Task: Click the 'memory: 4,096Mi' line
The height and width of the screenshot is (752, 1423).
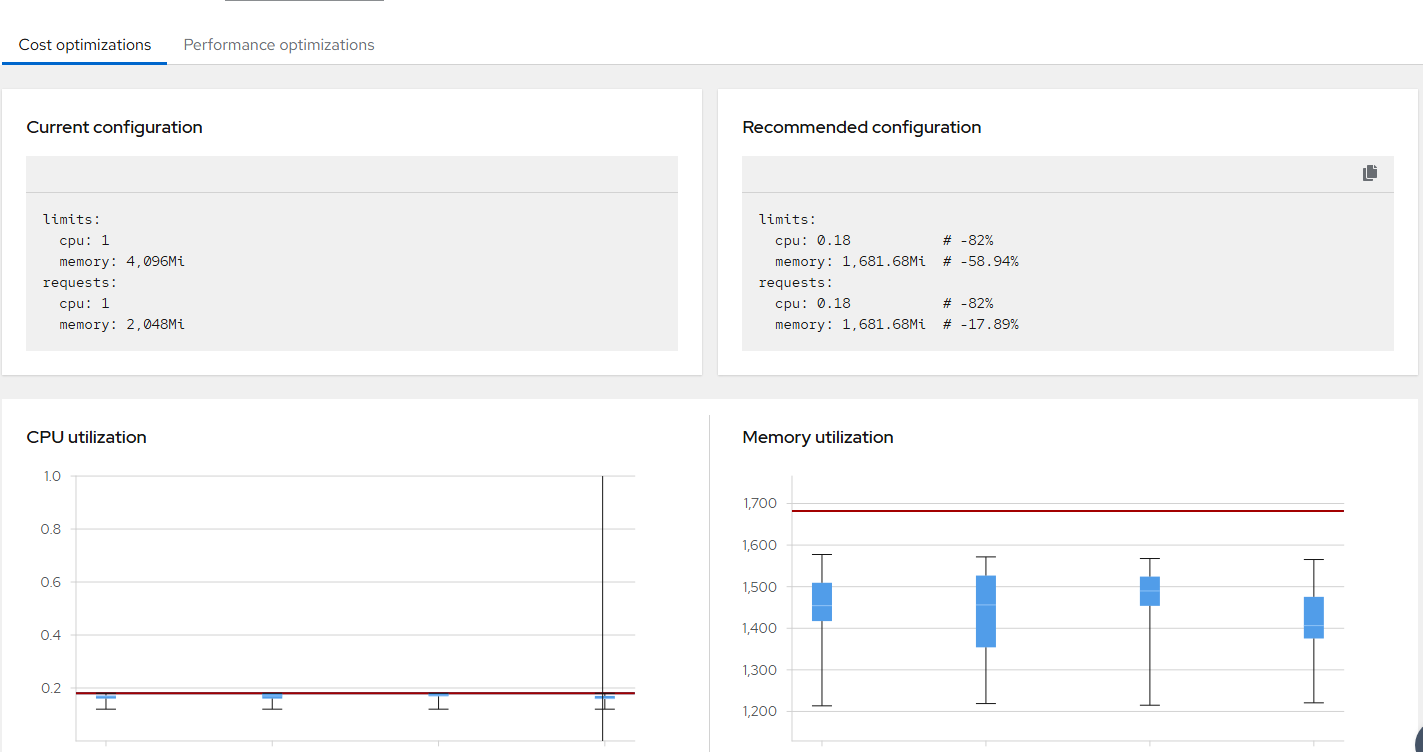Action: (122, 261)
